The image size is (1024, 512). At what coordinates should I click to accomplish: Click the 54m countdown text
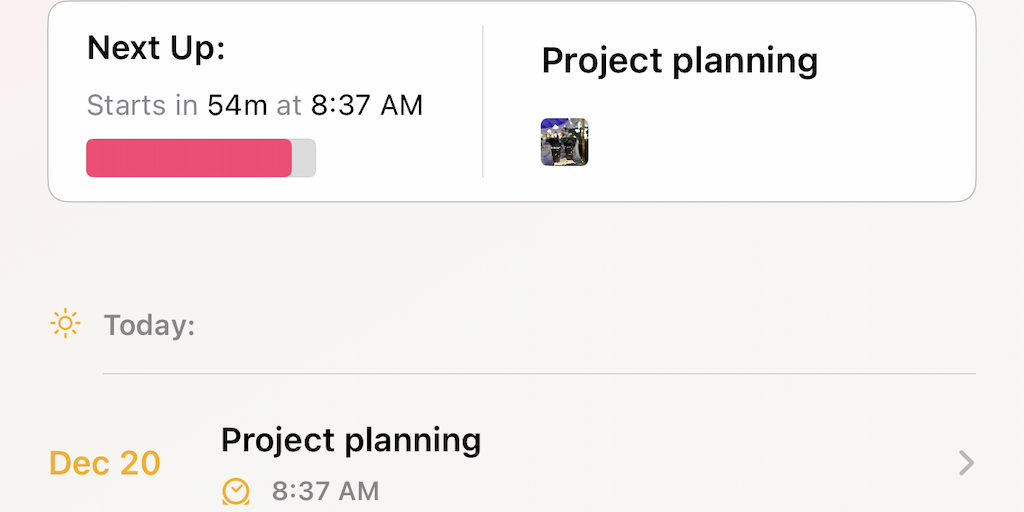pos(238,105)
